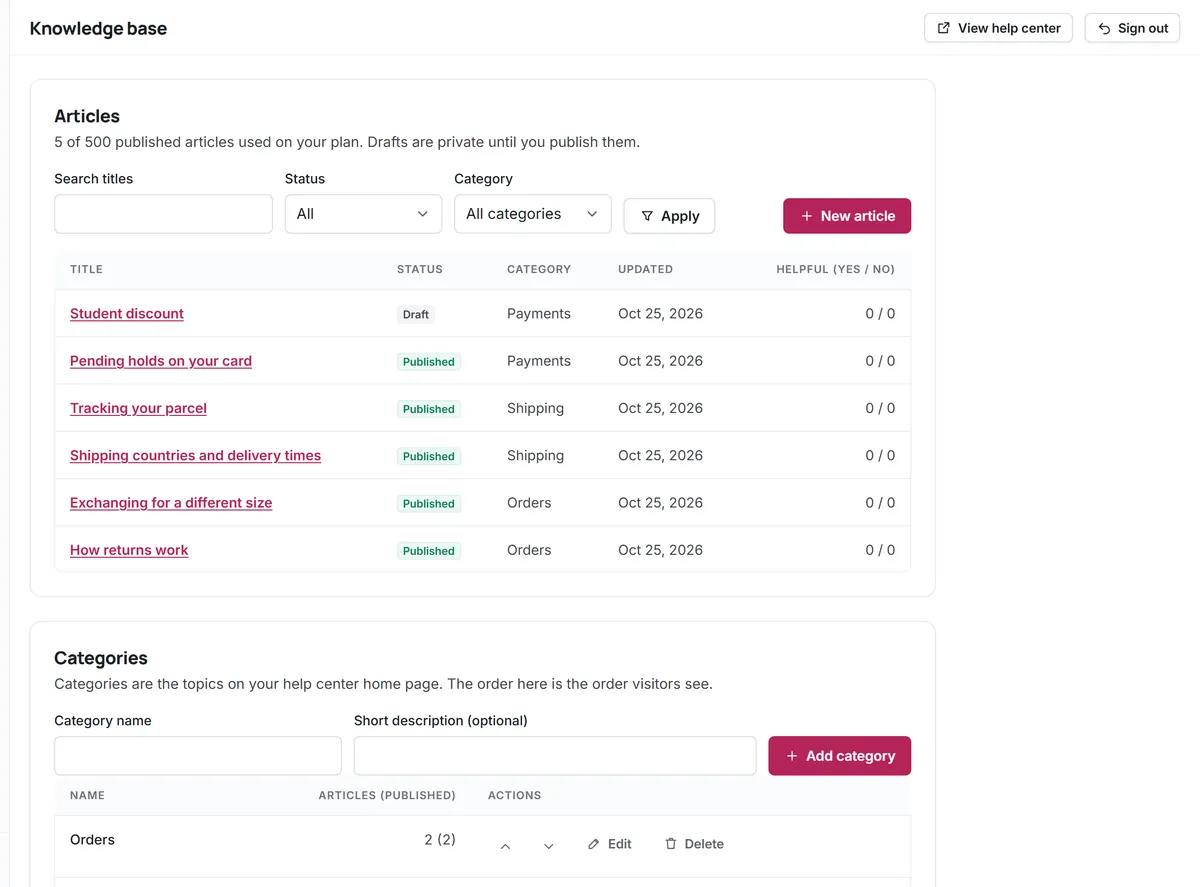Open Exchanging for a different size article
Image resolution: width=1200 pixels, height=887 pixels.
pyautogui.click(x=171, y=503)
